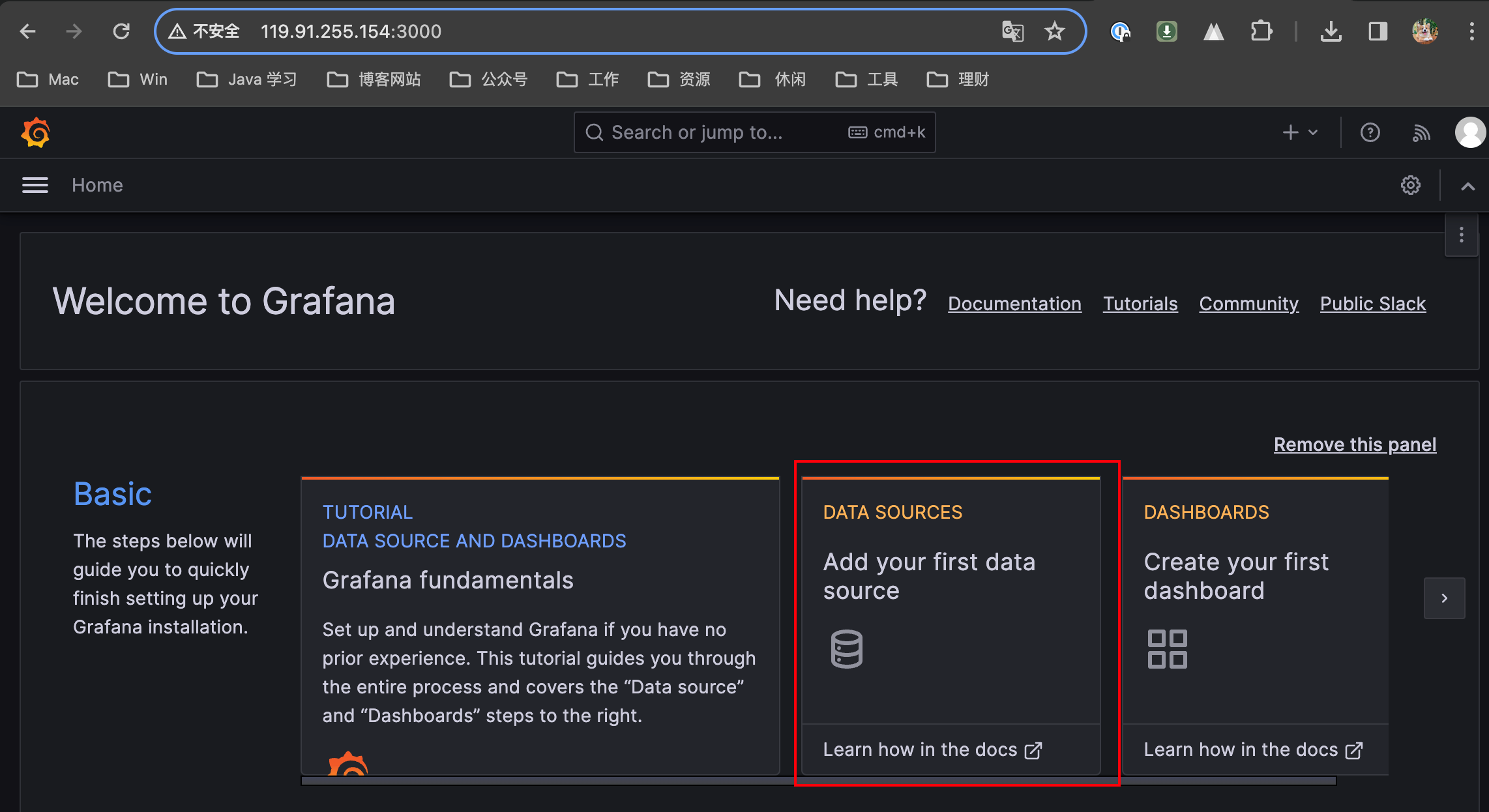Image resolution: width=1489 pixels, height=812 pixels.
Task: Click the green download extension icon
Action: coord(1167,31)
